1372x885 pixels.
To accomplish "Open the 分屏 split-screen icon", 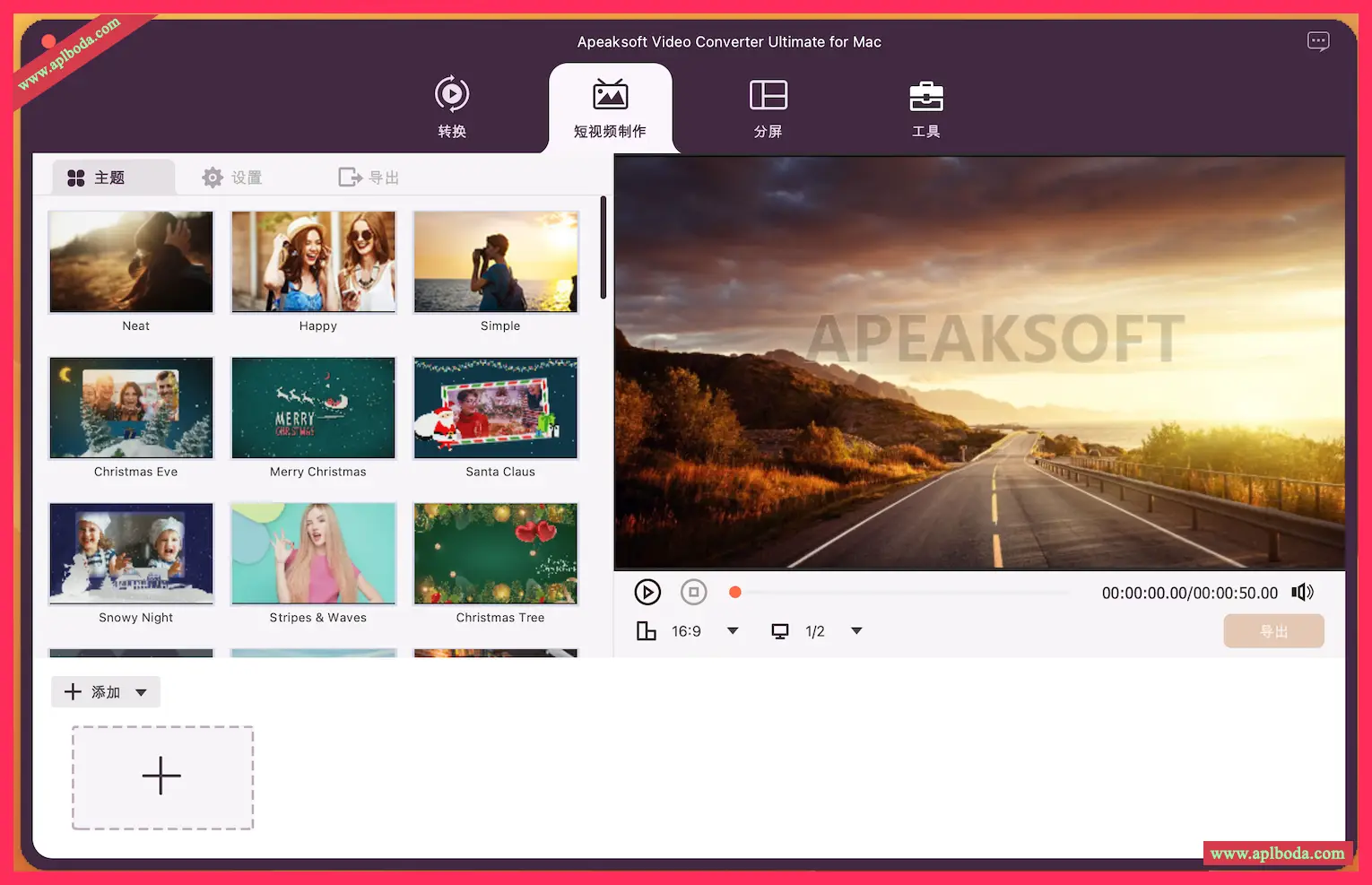I will point(768,95).
